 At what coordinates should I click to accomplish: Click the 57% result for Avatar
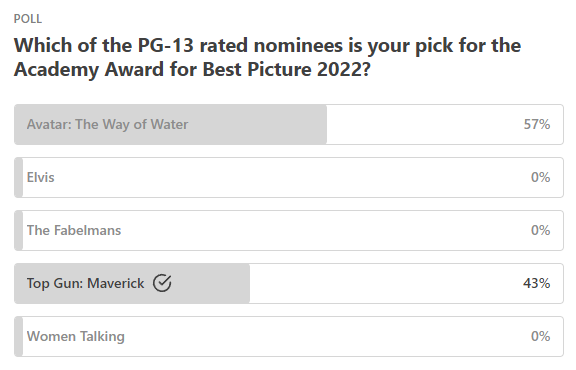pyautogui.click(x=537, y=125)
